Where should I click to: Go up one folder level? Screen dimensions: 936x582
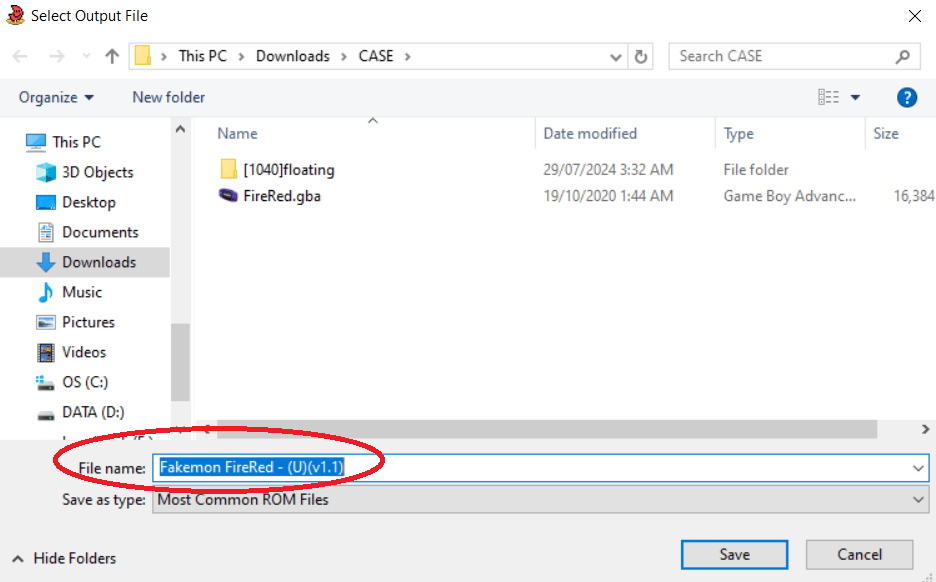coord(111,56)
